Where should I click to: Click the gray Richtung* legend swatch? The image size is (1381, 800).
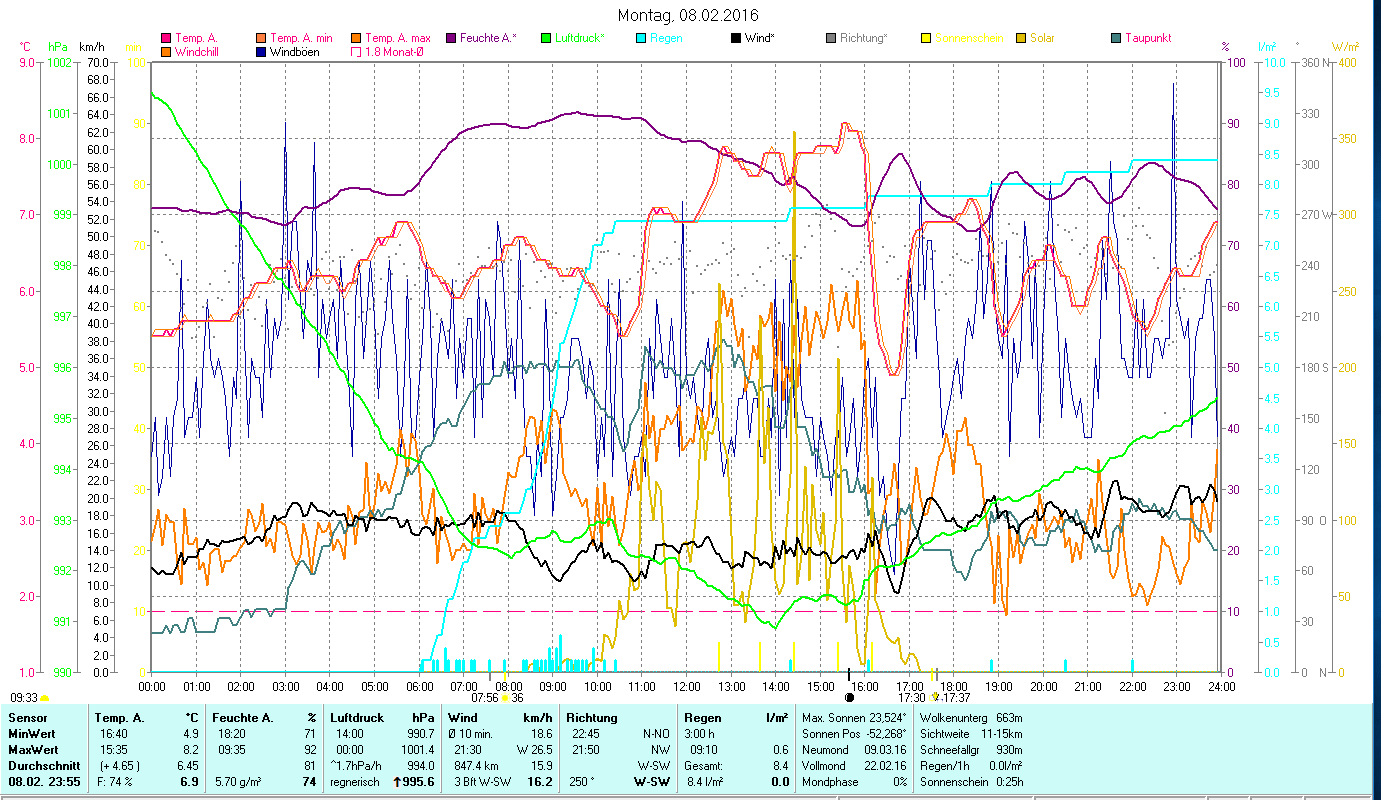(831, 38)
